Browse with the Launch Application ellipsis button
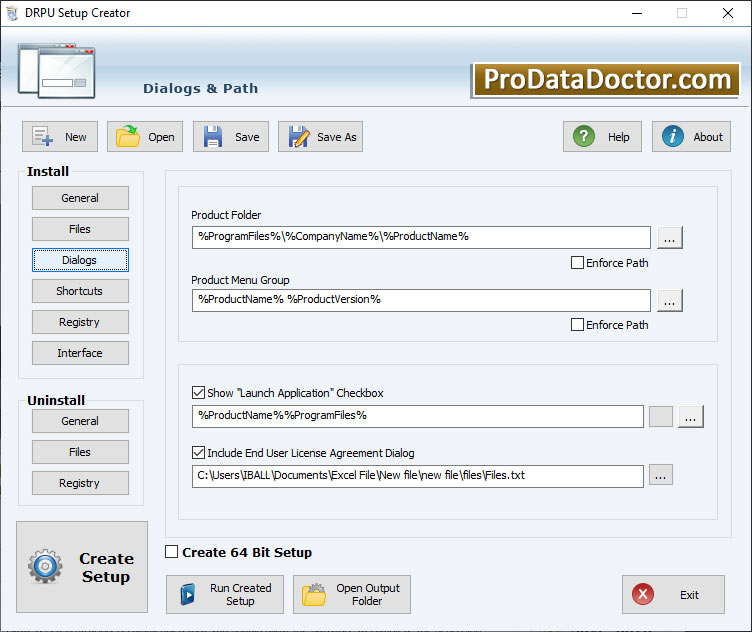Viewport: 752px width, 632px height. pos(691,416)
